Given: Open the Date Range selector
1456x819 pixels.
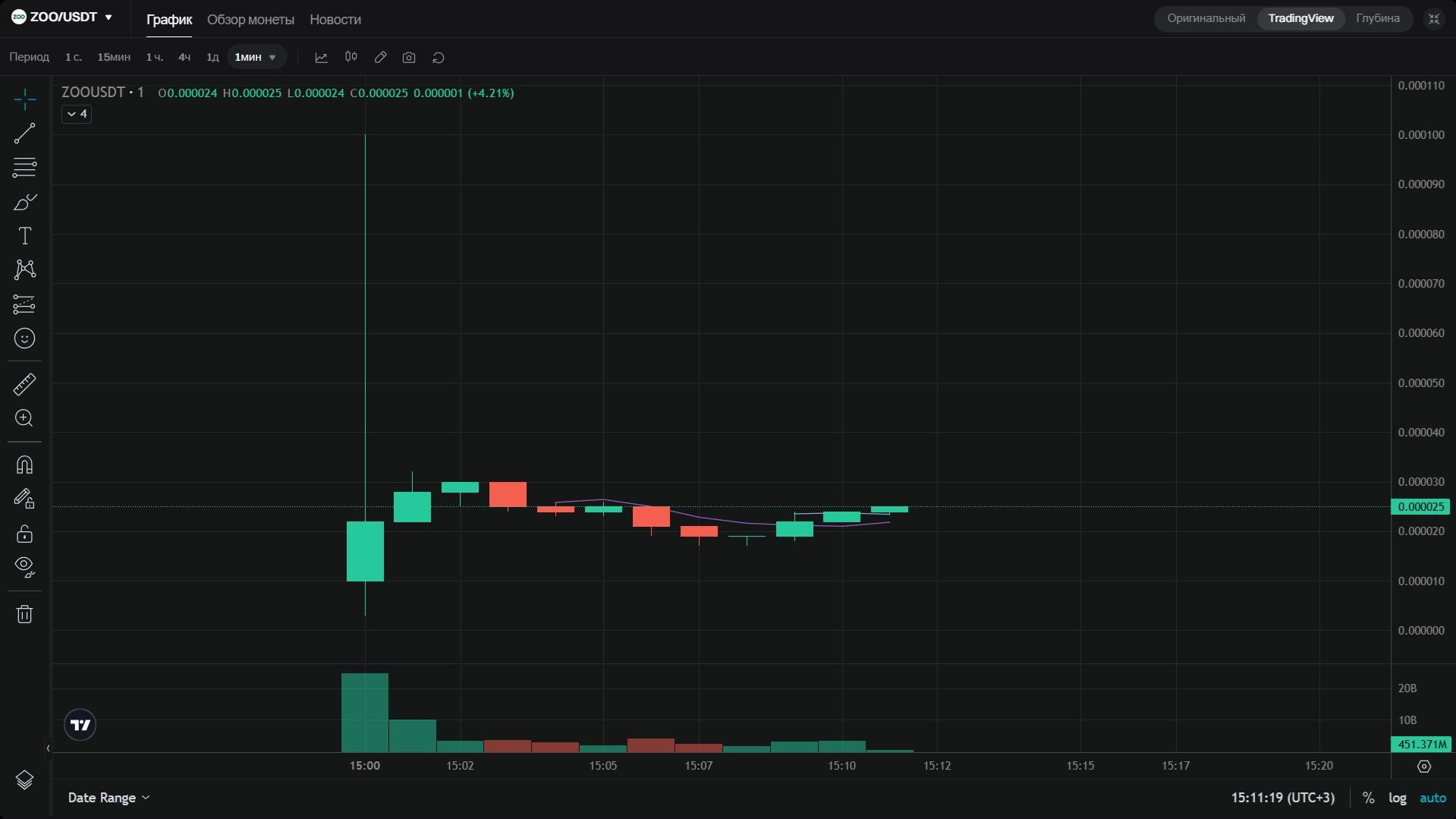Looking at the screenshot, I should point(108,798).
